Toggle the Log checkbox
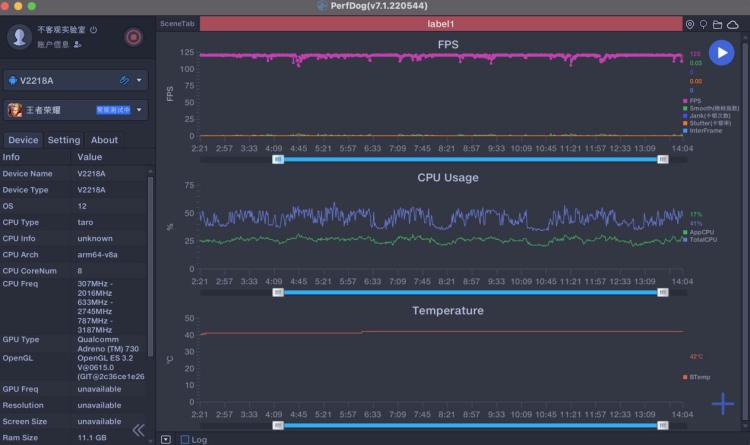 tap(185, 439)
